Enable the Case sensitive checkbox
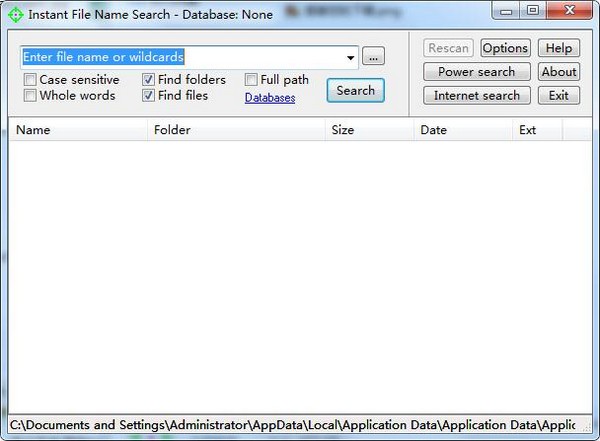Viewport: 600px width, 441px height. [x=31, y=80]
